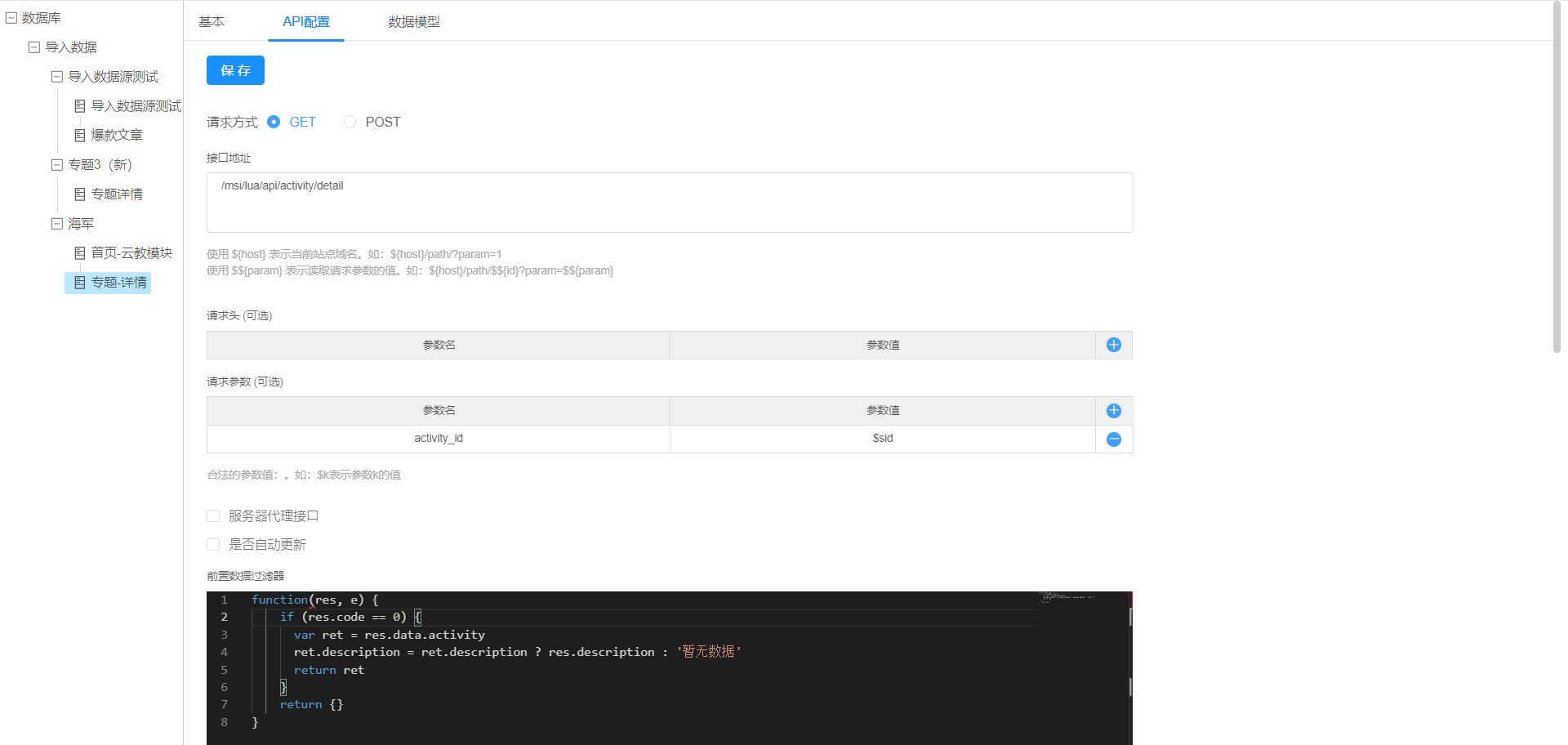Screen dimensions: 1568x745
Task: Enable the 服务器代理接口 checkbox
Action: click(x=213, y=516)
